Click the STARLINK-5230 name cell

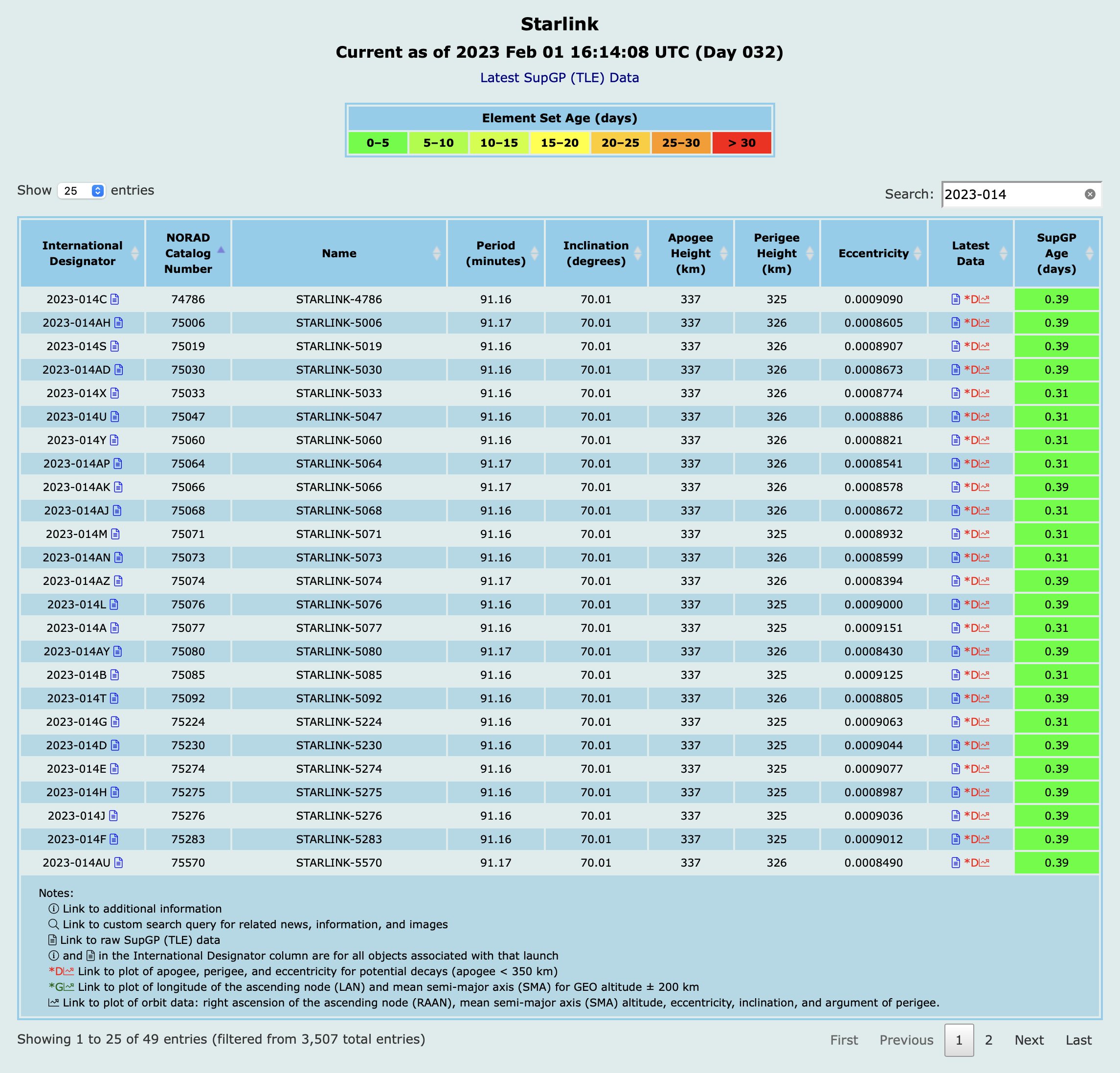[339, 745]
